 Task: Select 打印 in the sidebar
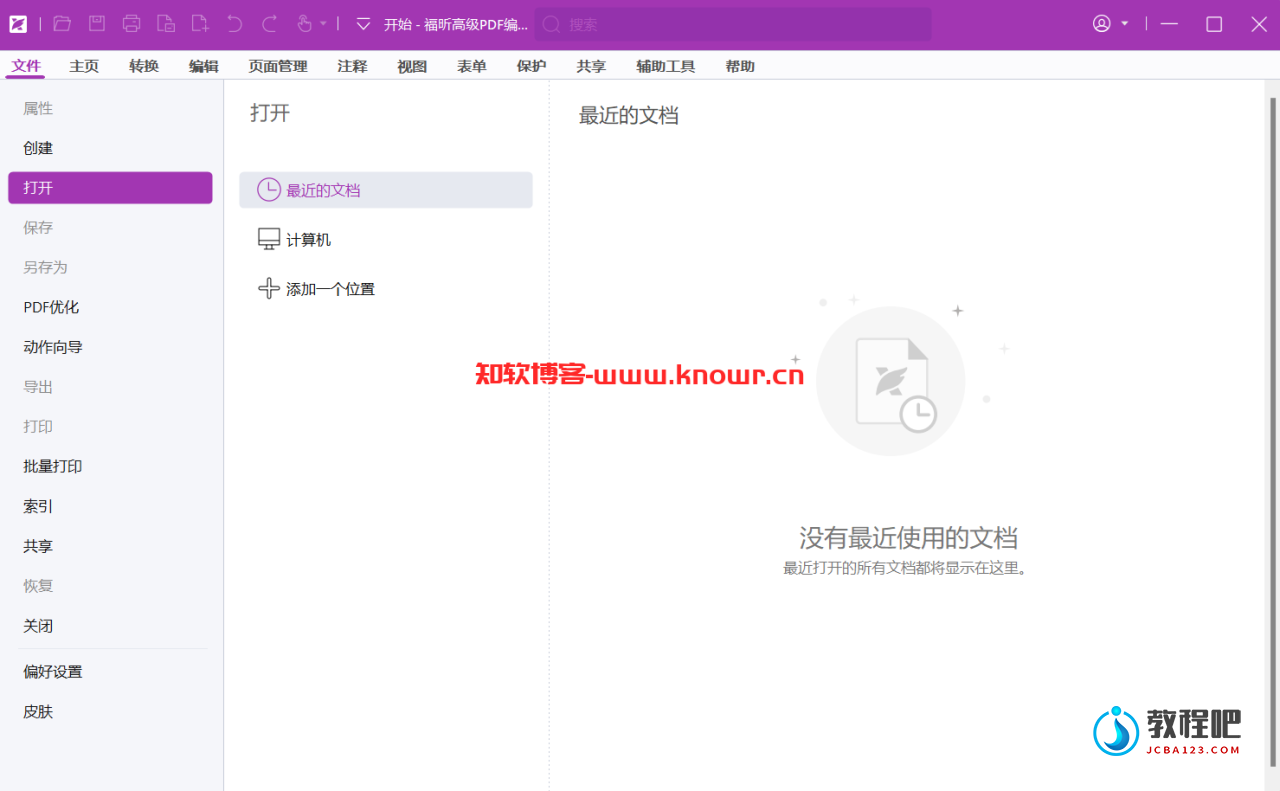click(110, 427)
